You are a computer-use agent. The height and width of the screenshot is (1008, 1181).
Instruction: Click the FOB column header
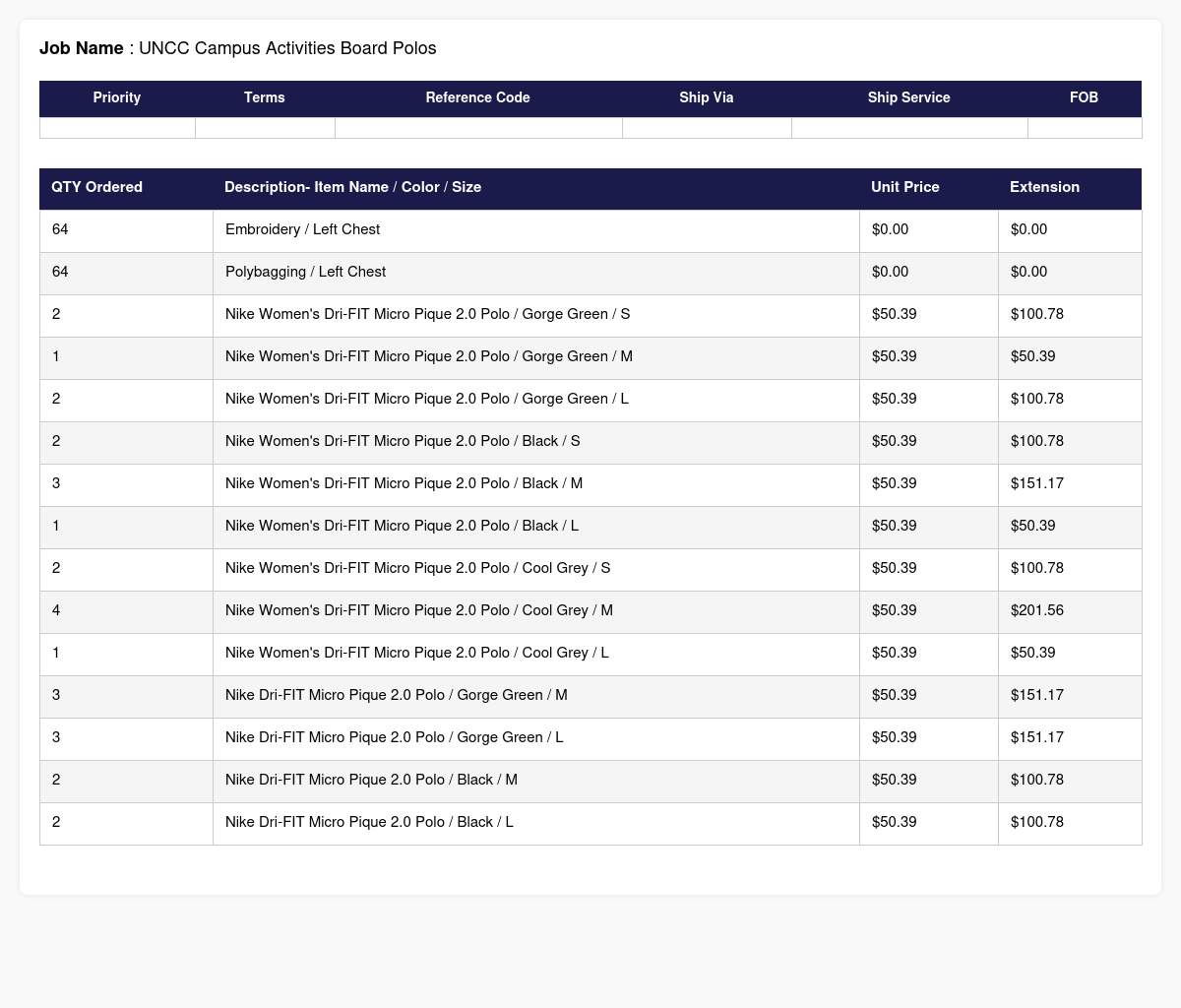coord(1085,97)
